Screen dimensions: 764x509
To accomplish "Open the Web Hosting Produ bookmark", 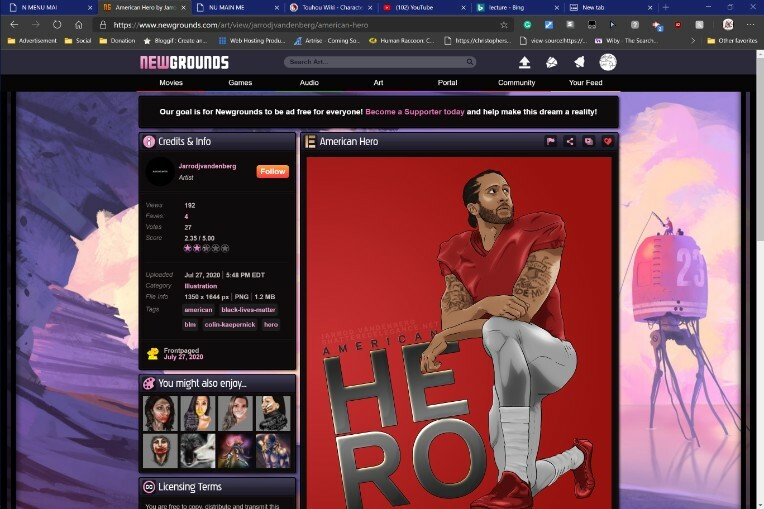I will pyautogui.click(x=252, y=41).
